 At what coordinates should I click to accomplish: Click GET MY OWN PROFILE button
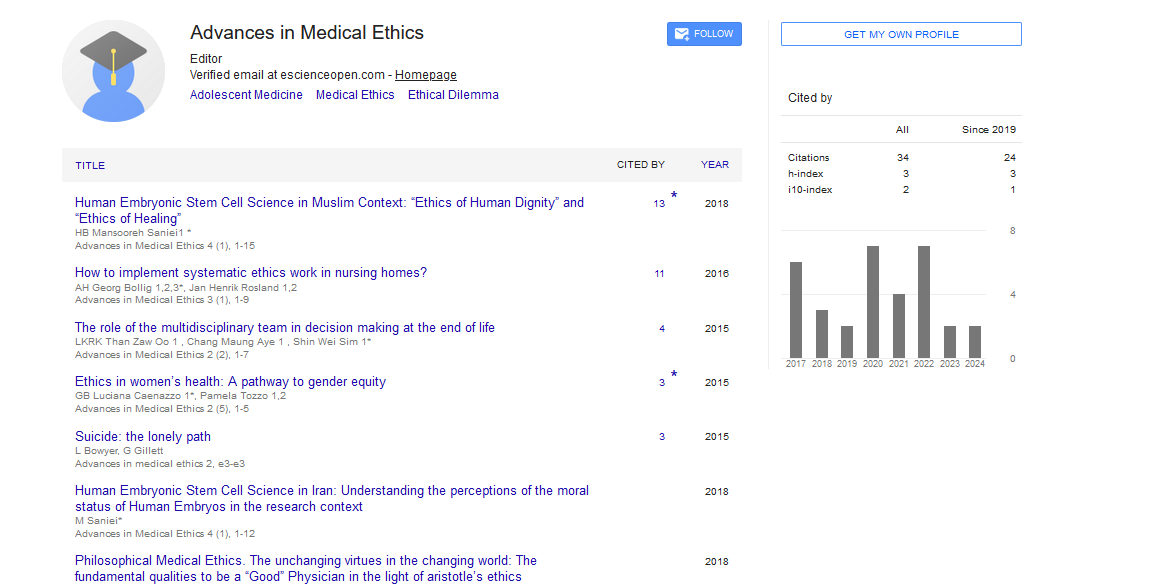[900, 34]
